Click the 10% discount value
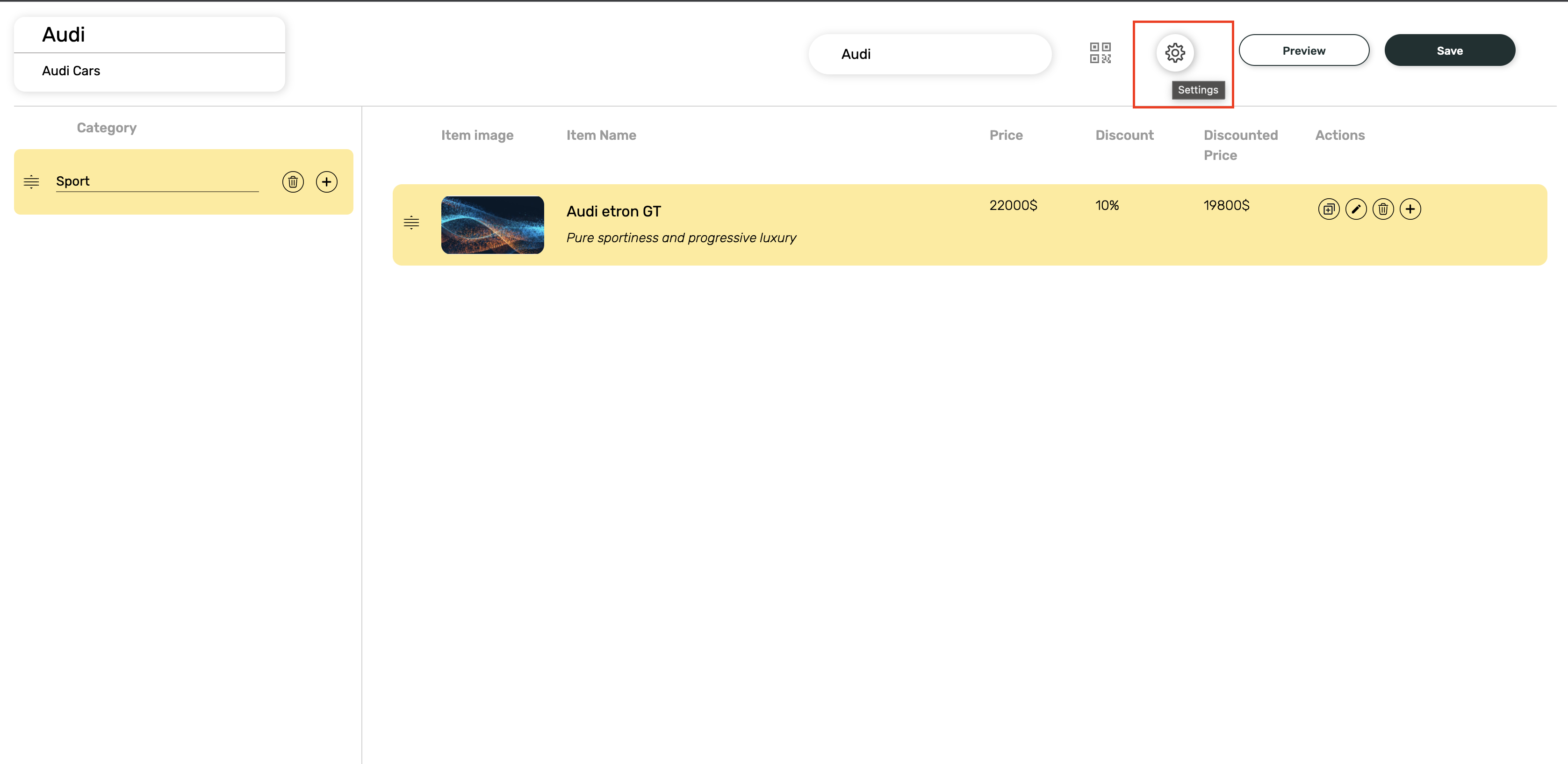Image resolution: width=1568 pixels, height=764 pixels. (1107, 206)
